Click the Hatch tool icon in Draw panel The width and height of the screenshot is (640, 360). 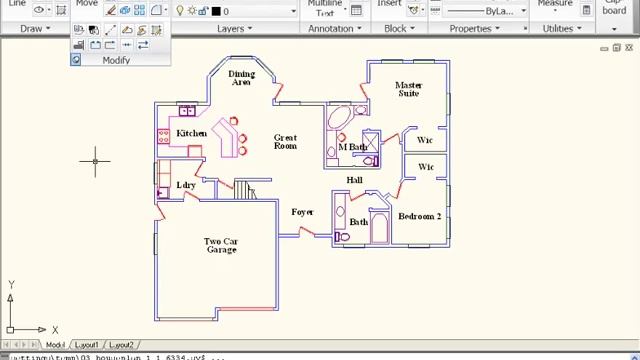click(x=61, y=10)
